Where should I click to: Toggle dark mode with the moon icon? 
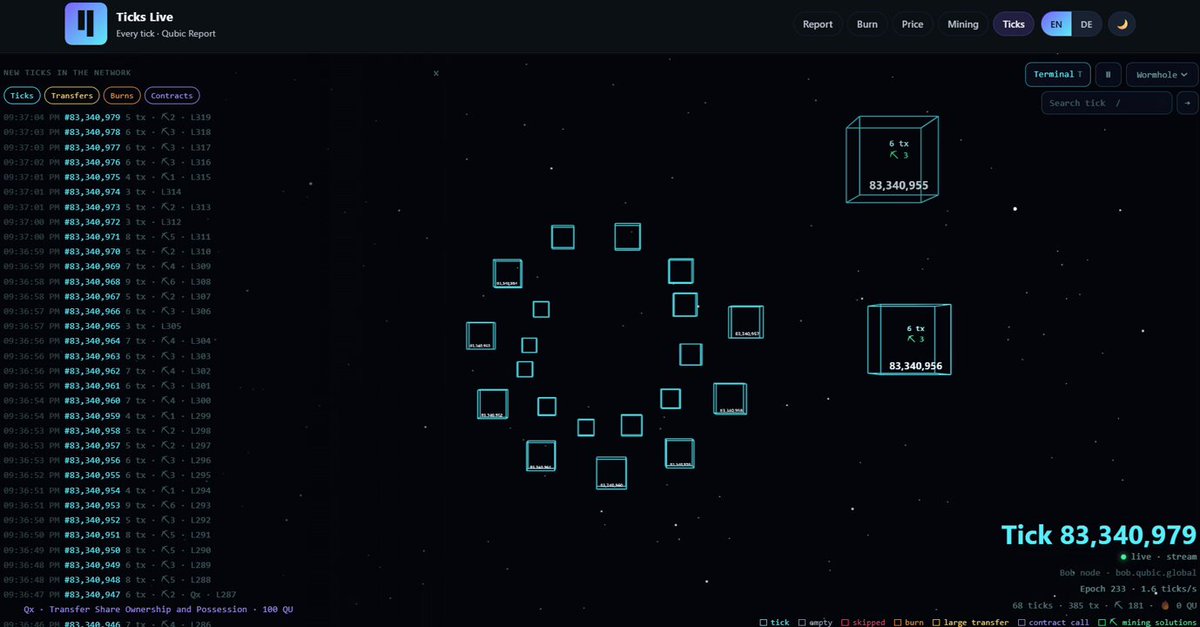pos(1122,24)
